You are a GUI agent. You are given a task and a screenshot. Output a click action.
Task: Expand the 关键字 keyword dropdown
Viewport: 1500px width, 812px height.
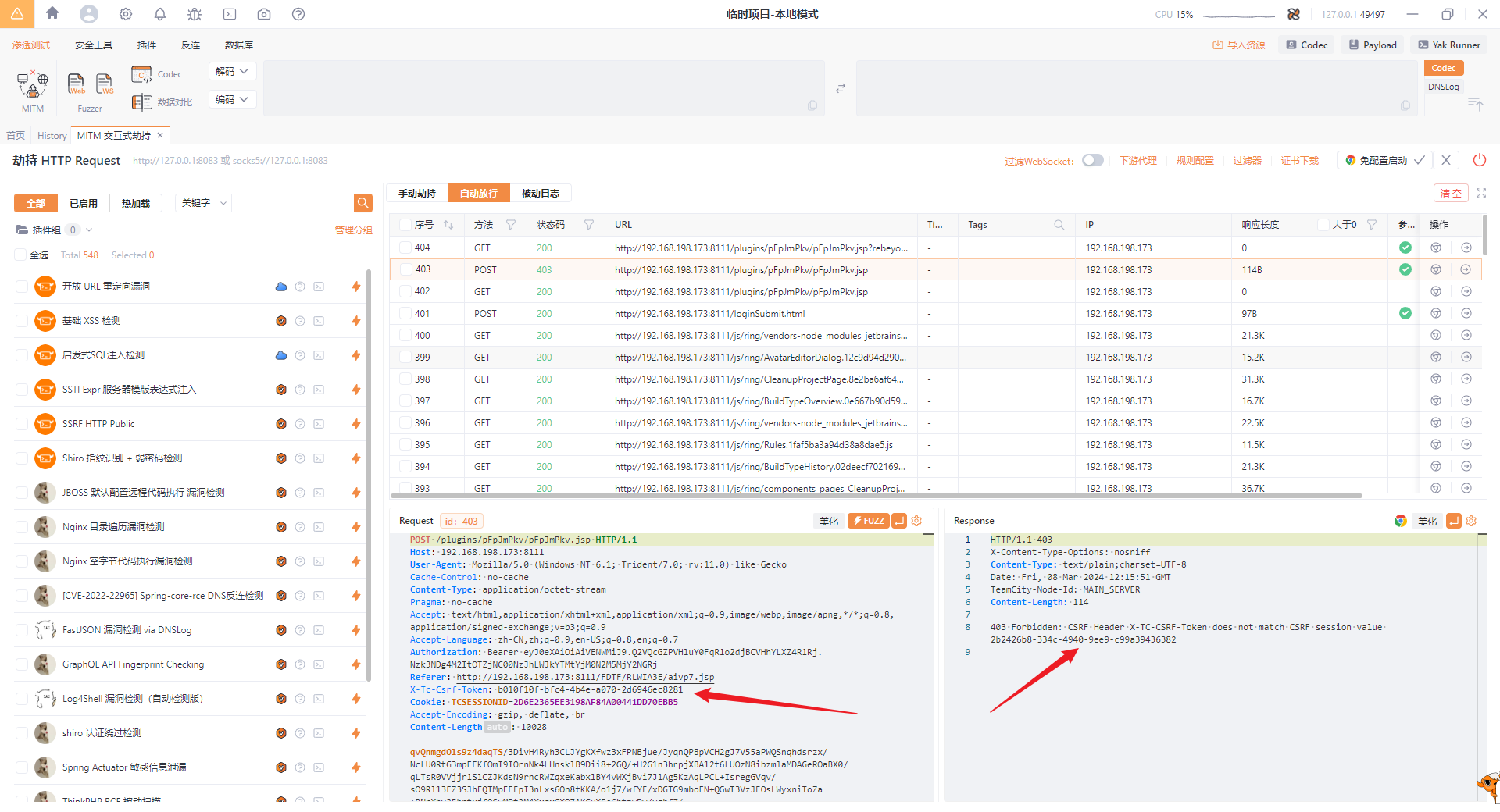[203, 203]
